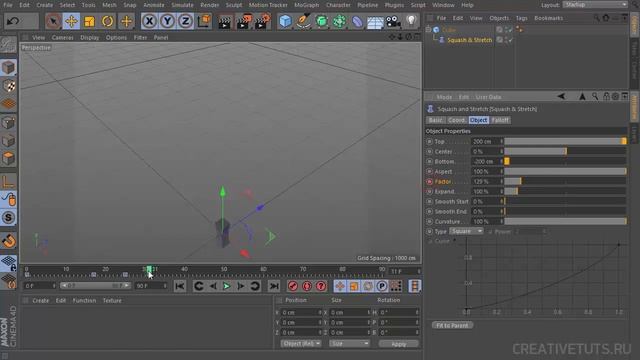Screen dimensions: 640x360
Task: Click the Center slider
Action: click(x=565, y=151)
